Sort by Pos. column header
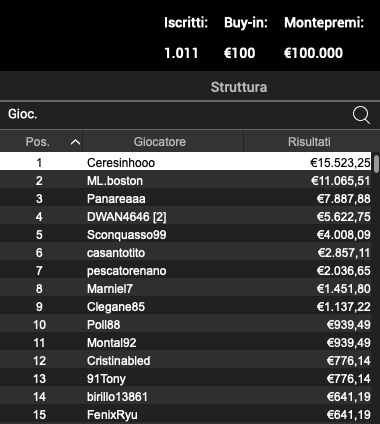The height and width of the screenshot is (424, 380). [x=41, y=142]
